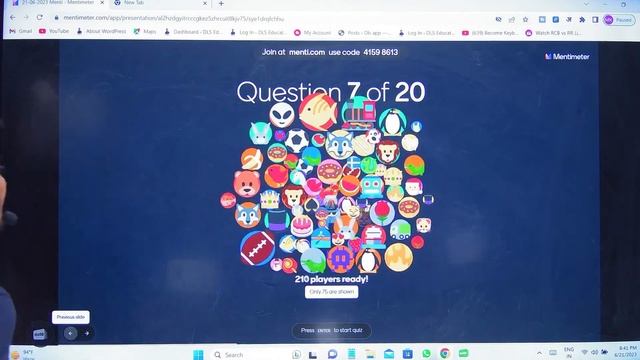Click the Mentimeter logo
This screenshot has height=360, width=640.
tap(567, 57)
